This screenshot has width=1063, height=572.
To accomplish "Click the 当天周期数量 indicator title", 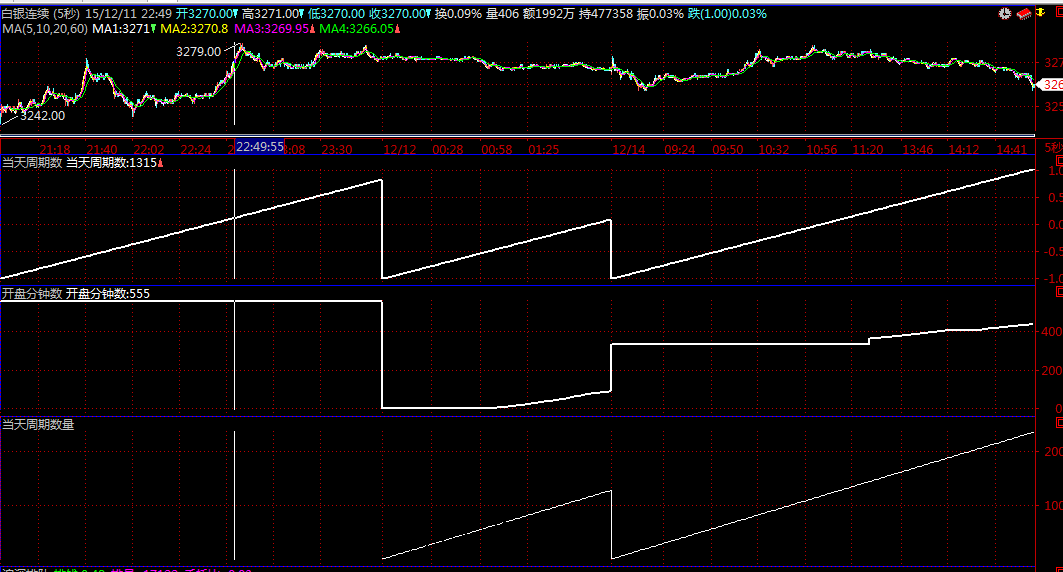I will (38, 424).
